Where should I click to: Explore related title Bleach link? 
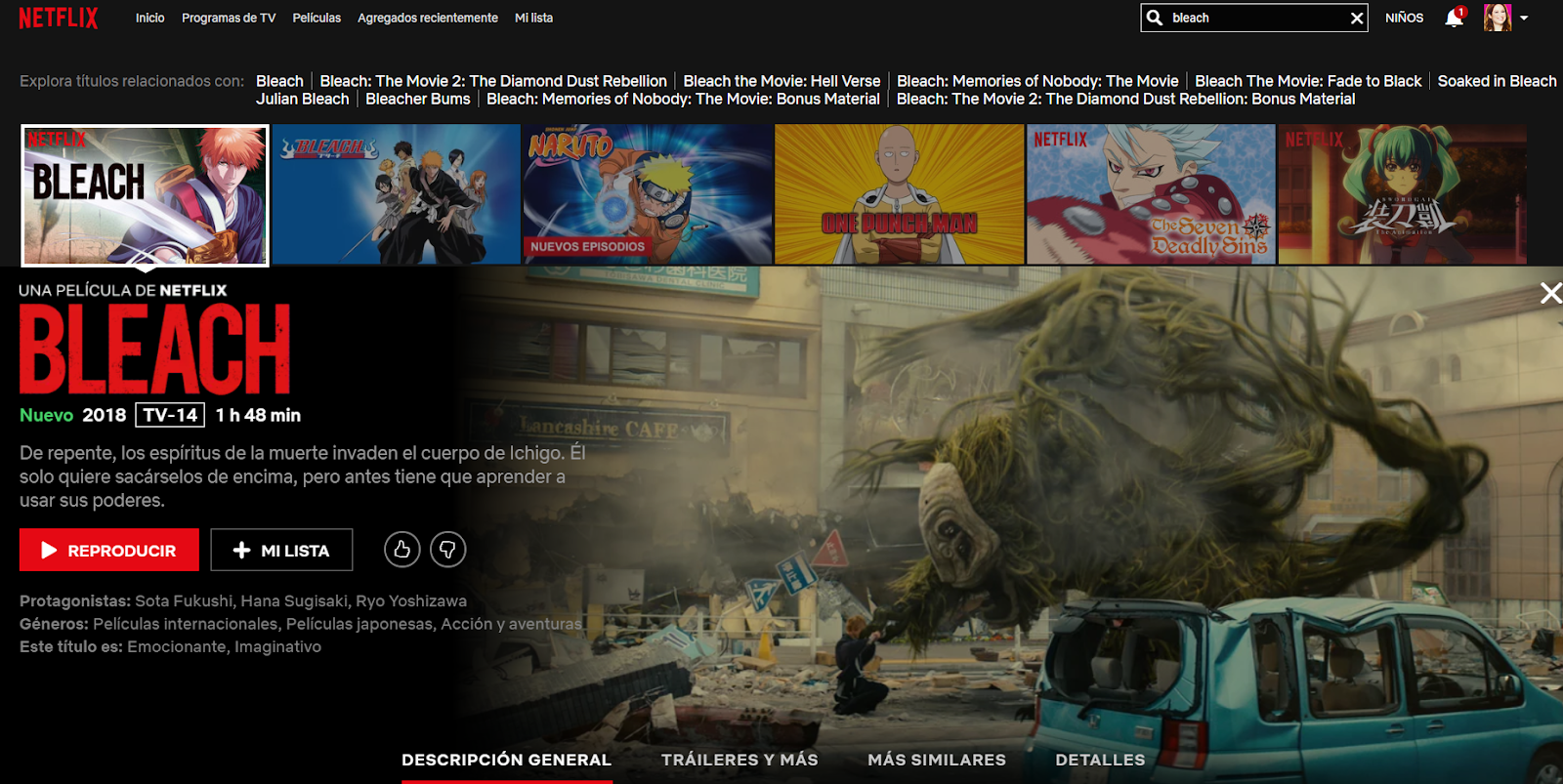coord(279,81)
